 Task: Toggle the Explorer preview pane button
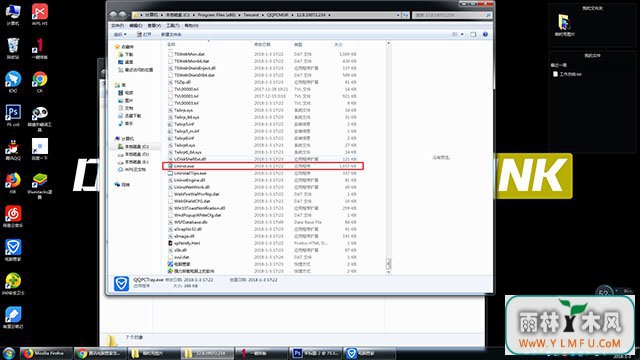[x=473, y=34]
